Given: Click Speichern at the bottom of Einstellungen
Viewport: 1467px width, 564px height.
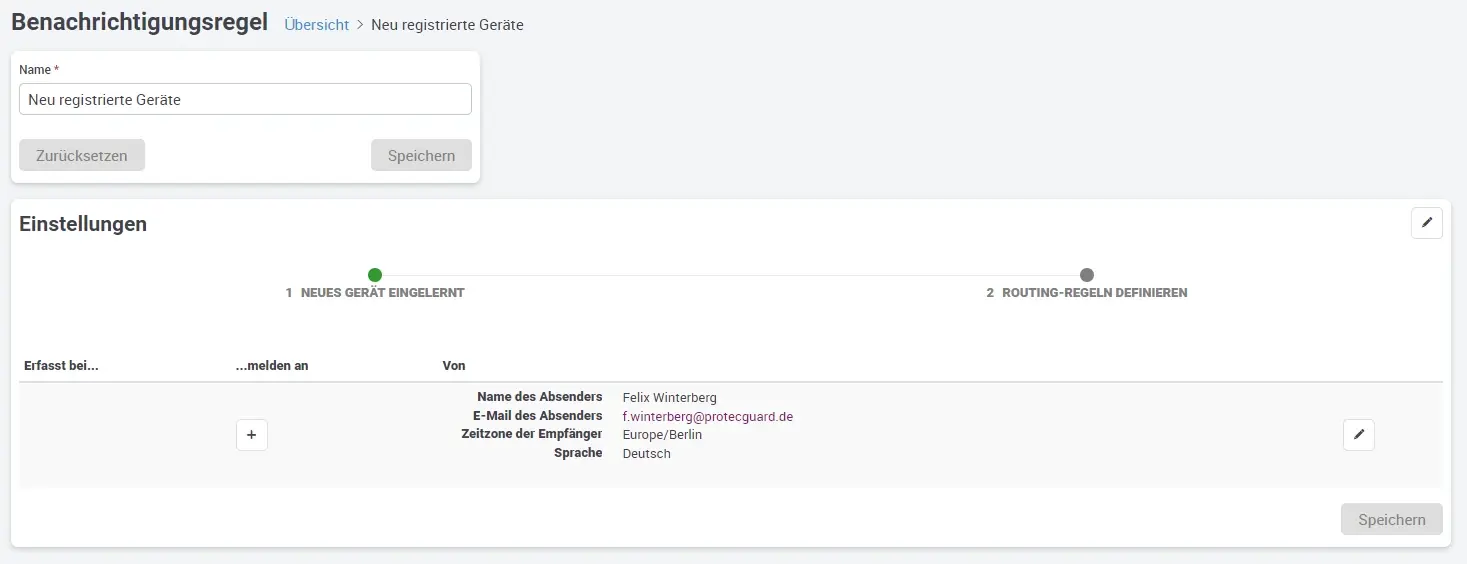Looking at the screenshot, I should point(1391,519).
